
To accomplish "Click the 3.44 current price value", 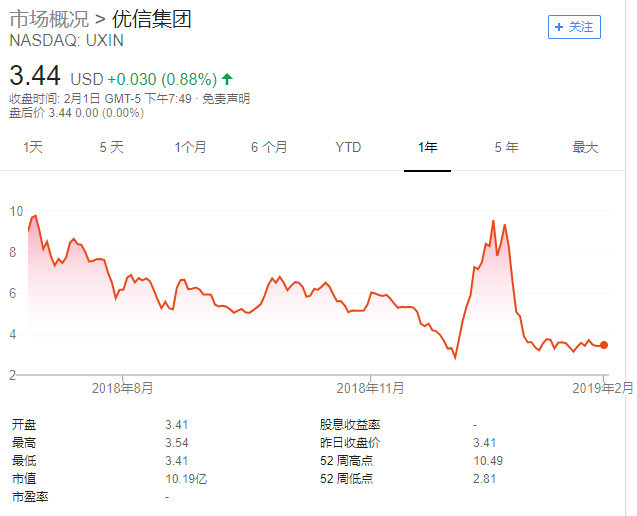I will coord(35,76).
